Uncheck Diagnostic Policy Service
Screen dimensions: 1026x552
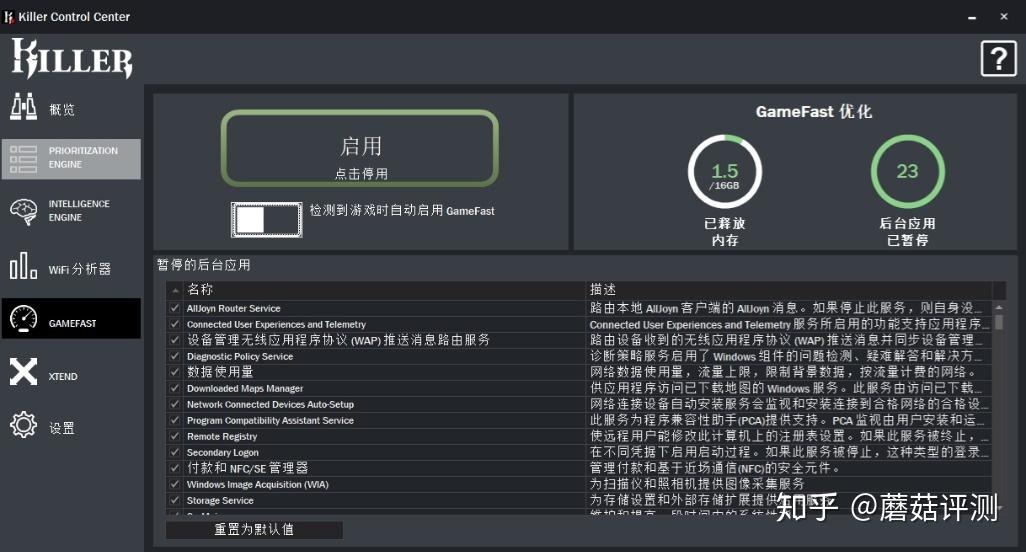tap(175, 356)
